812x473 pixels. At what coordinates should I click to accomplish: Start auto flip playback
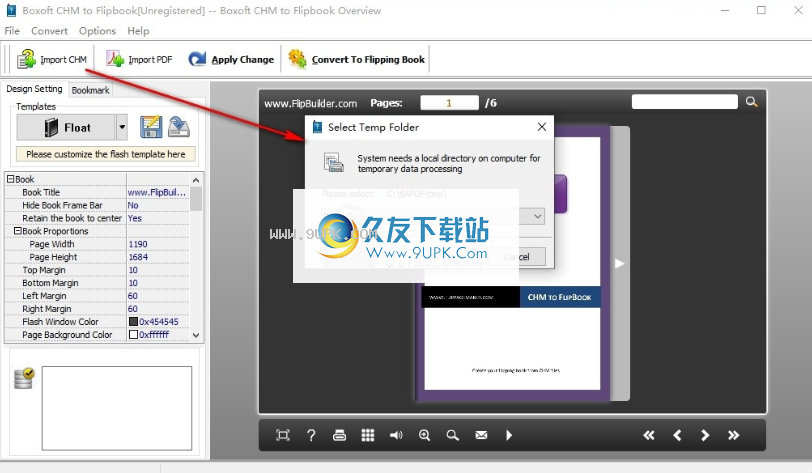[x=509, y=435]
